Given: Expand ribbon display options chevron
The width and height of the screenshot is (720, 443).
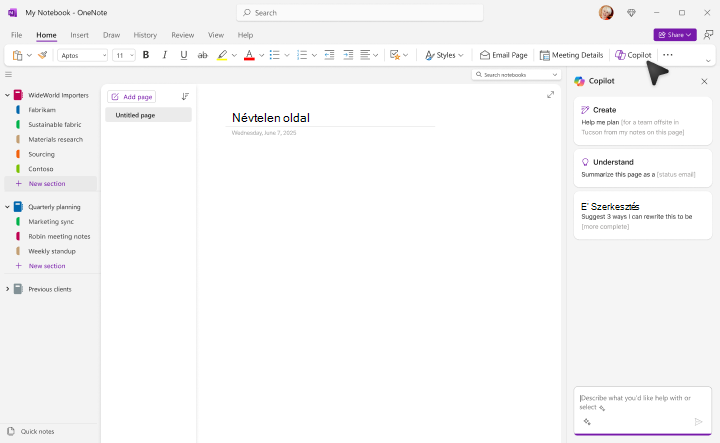Looking at the screenshot, I should click(708, 61).
